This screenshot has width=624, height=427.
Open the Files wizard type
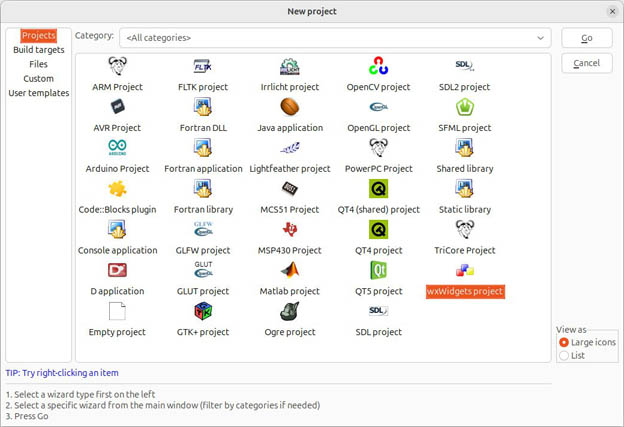pos(39,64)
